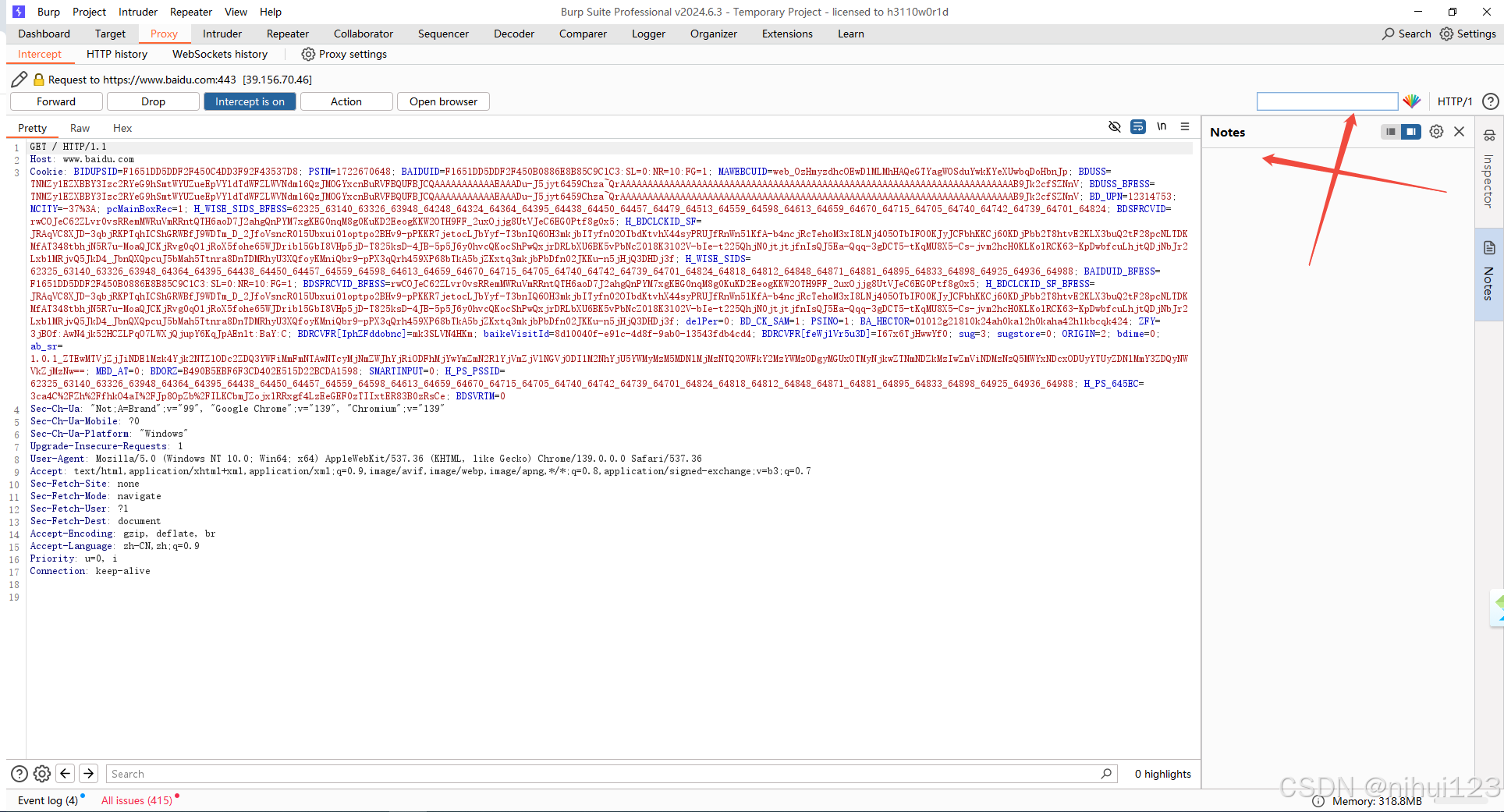1504x812 pixels.
Task: Click the Drop button
Action: 153,101
